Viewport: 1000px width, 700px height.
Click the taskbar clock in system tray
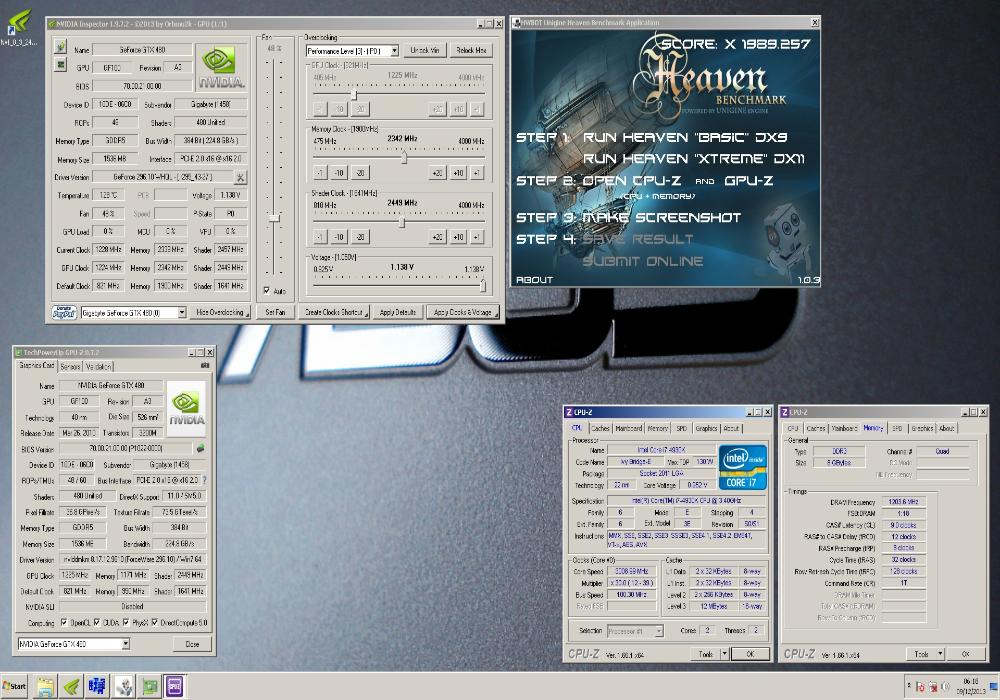[970, 687]
